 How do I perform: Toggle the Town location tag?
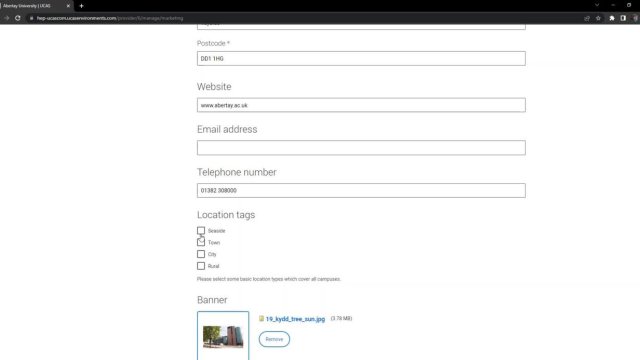(x=201, y=242)
